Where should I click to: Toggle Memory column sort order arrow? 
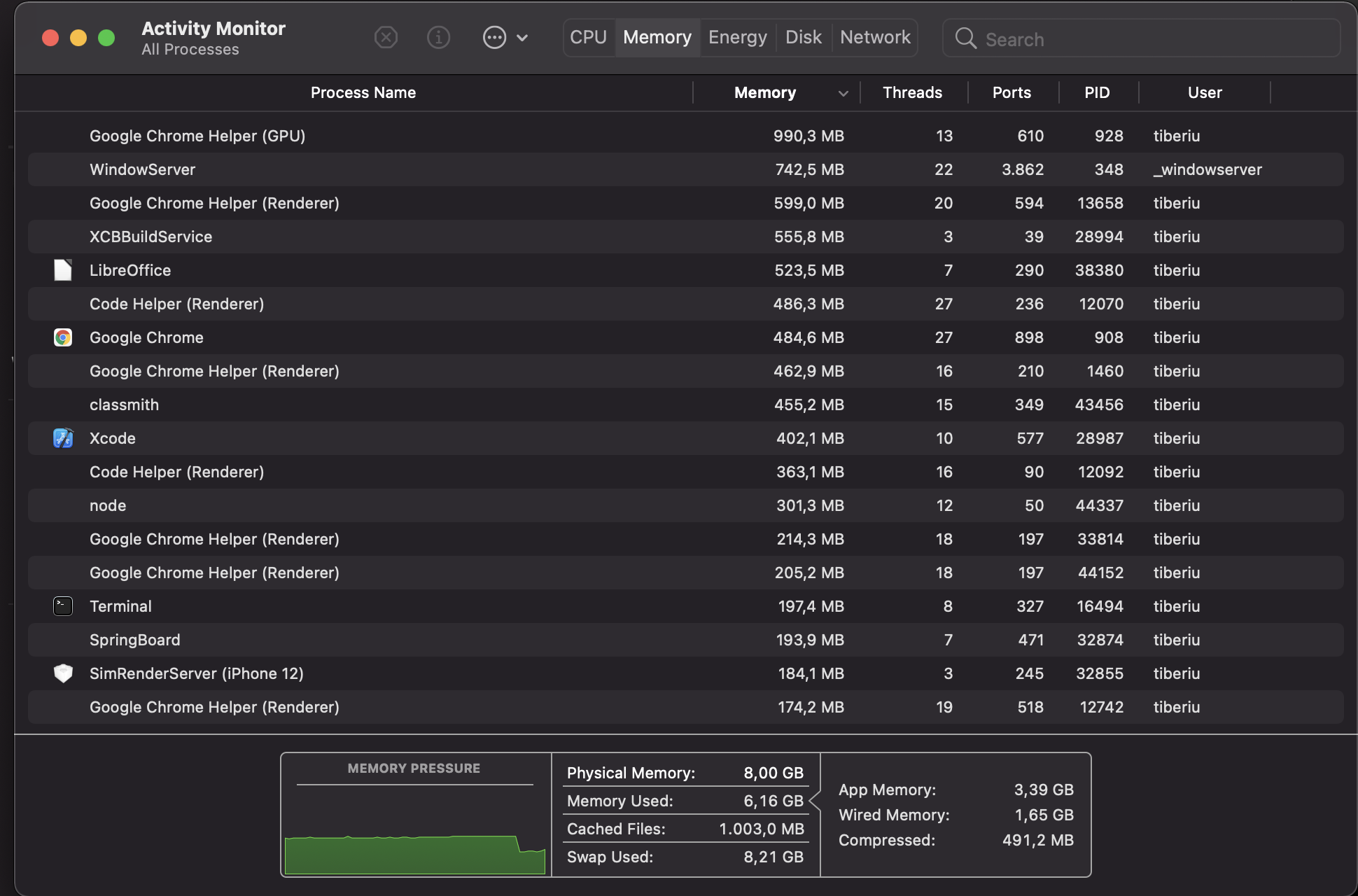[843, 93]
